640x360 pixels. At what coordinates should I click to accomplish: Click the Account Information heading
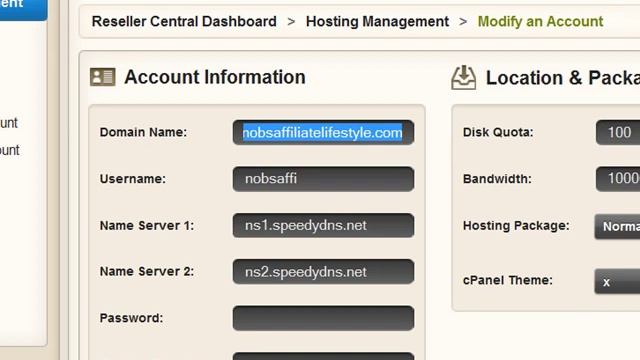215,77
